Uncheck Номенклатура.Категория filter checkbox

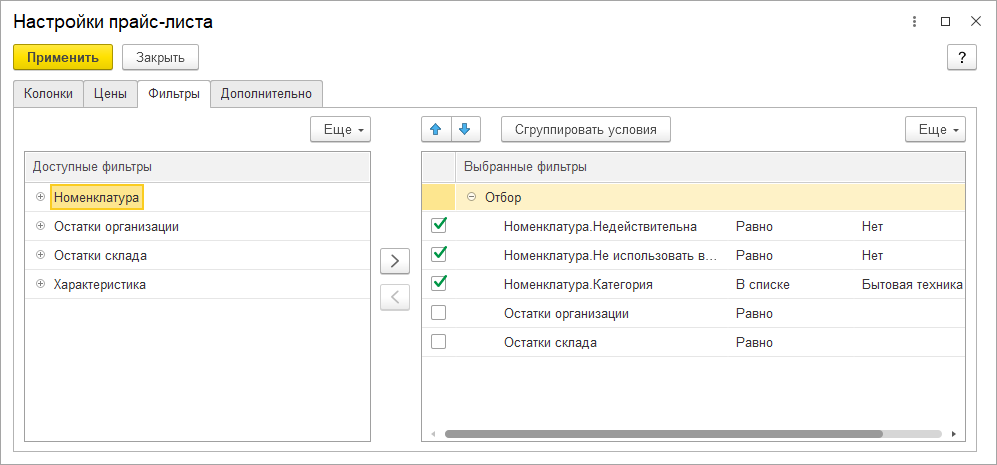tap(438, 284)
